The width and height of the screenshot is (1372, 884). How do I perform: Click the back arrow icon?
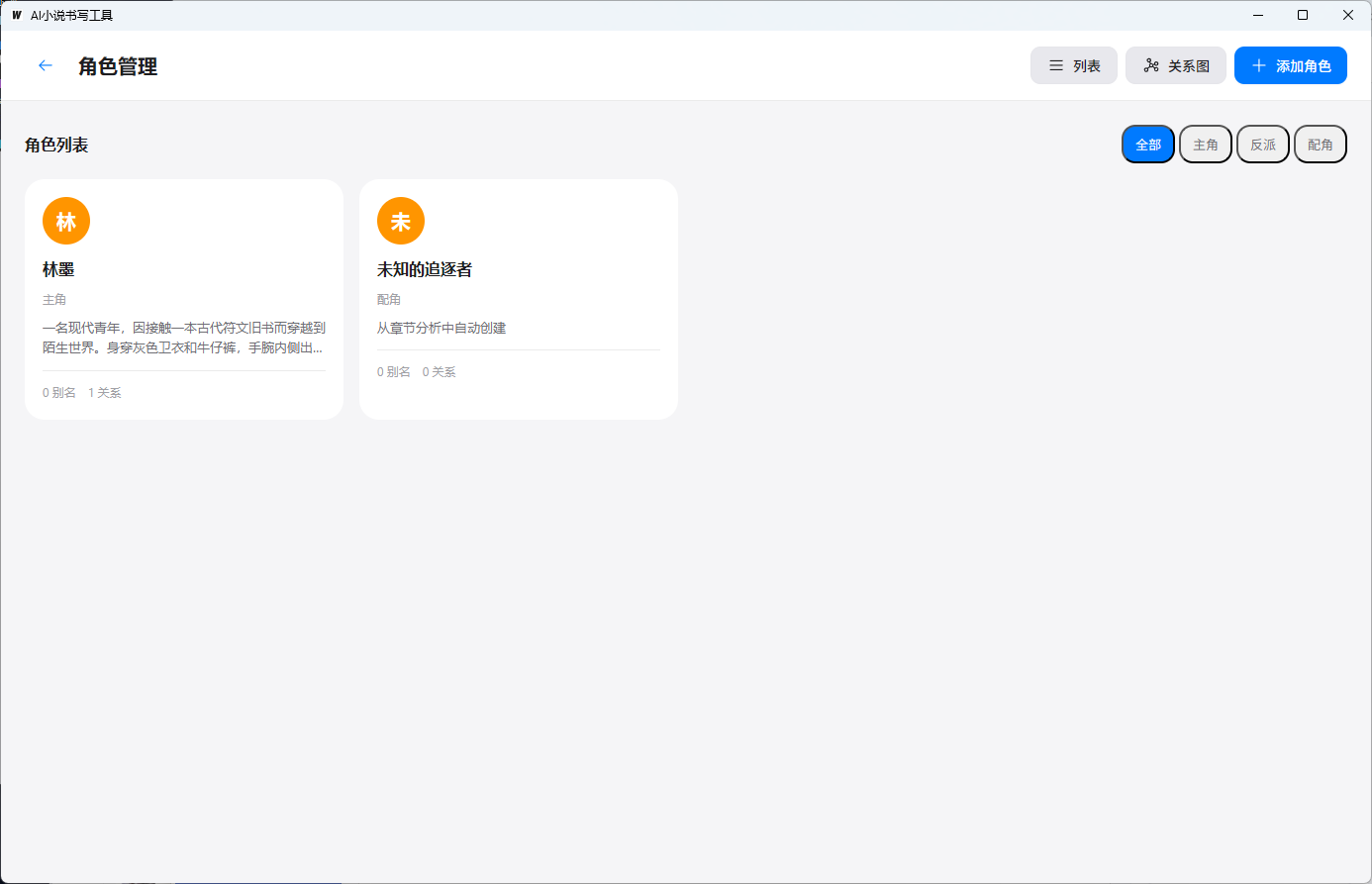point(45,65)
